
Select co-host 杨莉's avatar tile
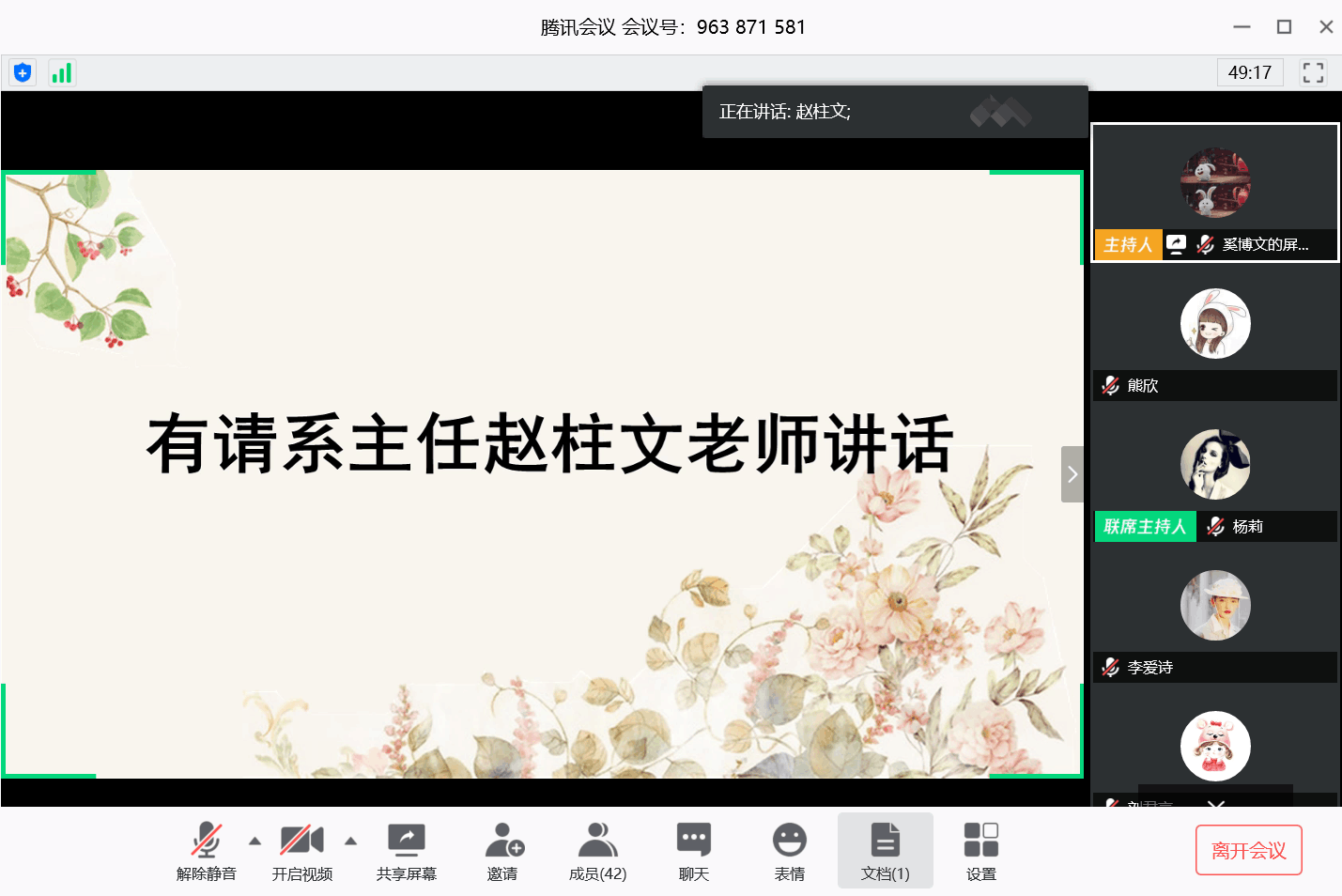click(1214, 465)
